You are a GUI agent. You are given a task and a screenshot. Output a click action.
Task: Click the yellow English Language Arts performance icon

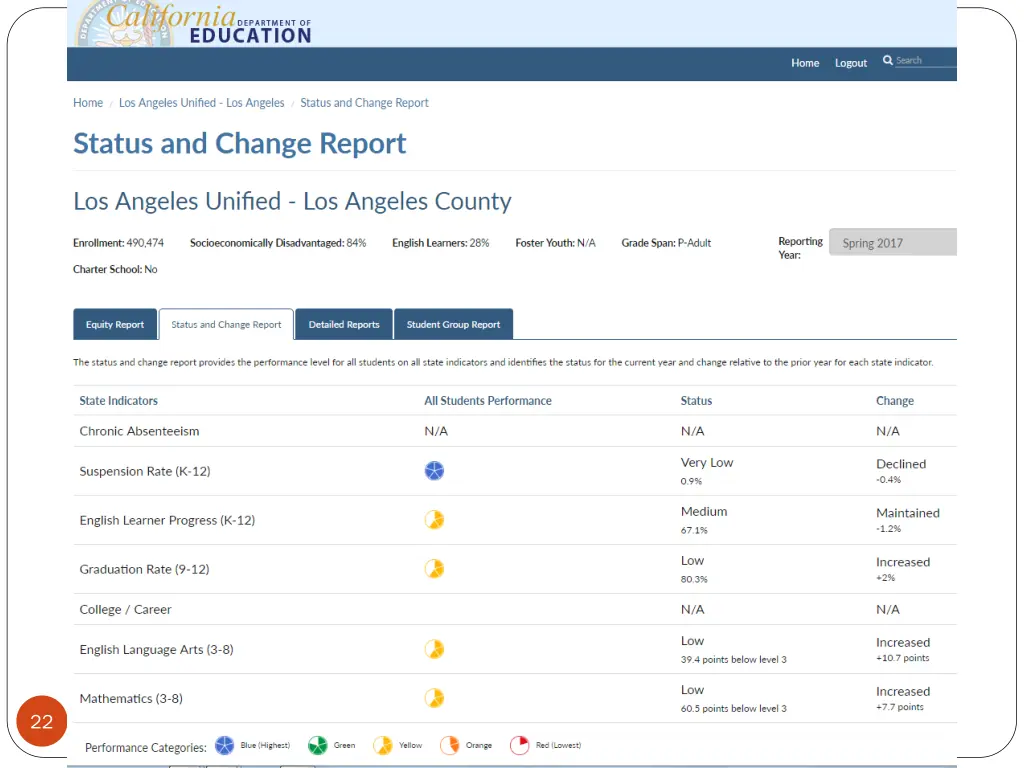[x=434, y=648]
